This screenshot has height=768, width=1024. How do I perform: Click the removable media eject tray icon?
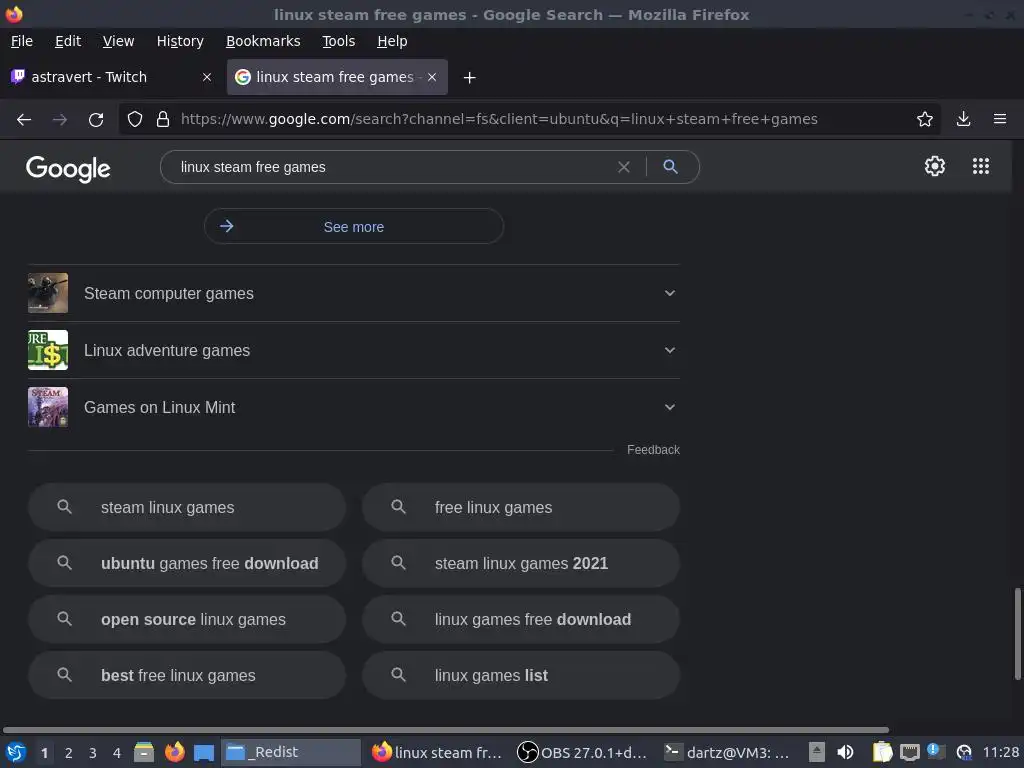[816, 752]
